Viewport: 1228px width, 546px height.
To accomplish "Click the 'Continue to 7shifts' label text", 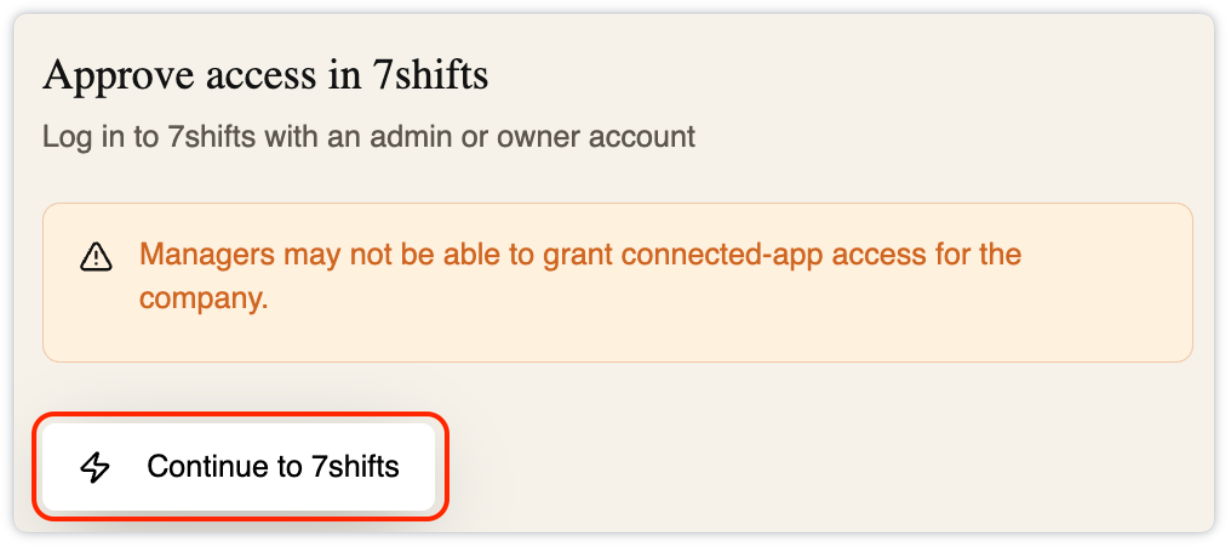I will click(273, 466).
